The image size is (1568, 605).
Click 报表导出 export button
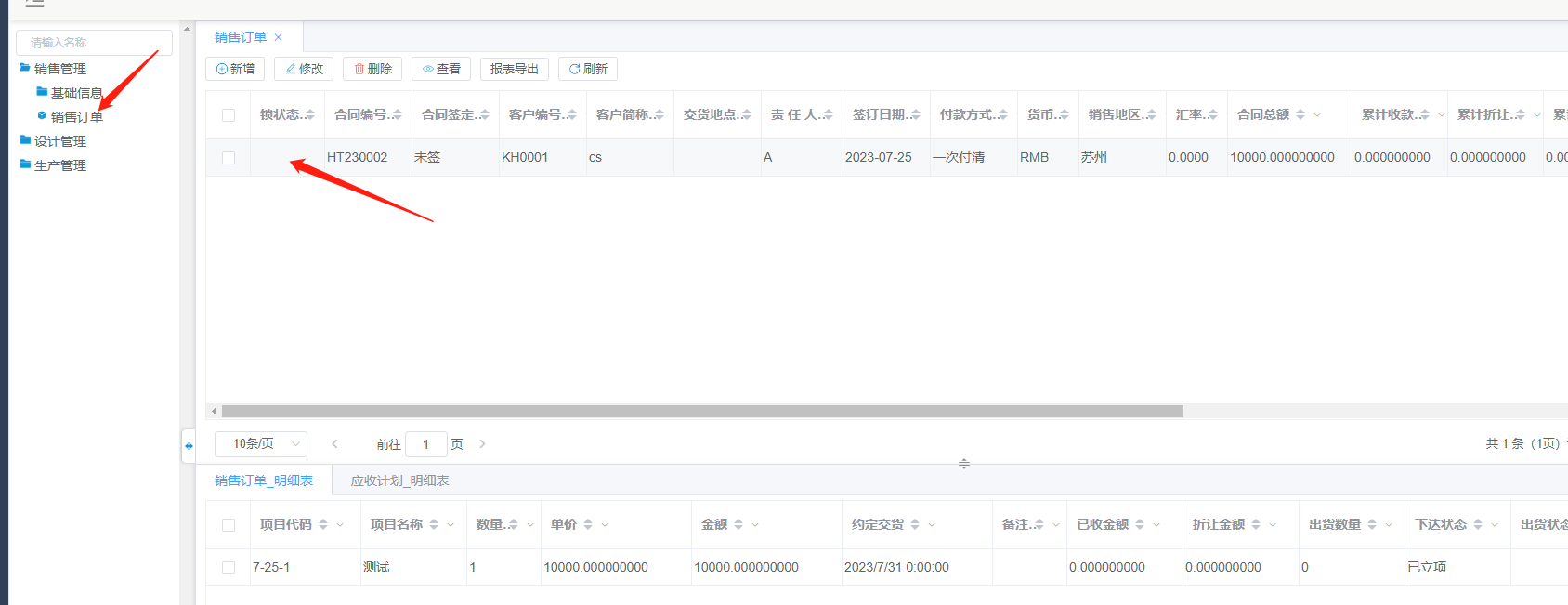(x=514, y=69)
